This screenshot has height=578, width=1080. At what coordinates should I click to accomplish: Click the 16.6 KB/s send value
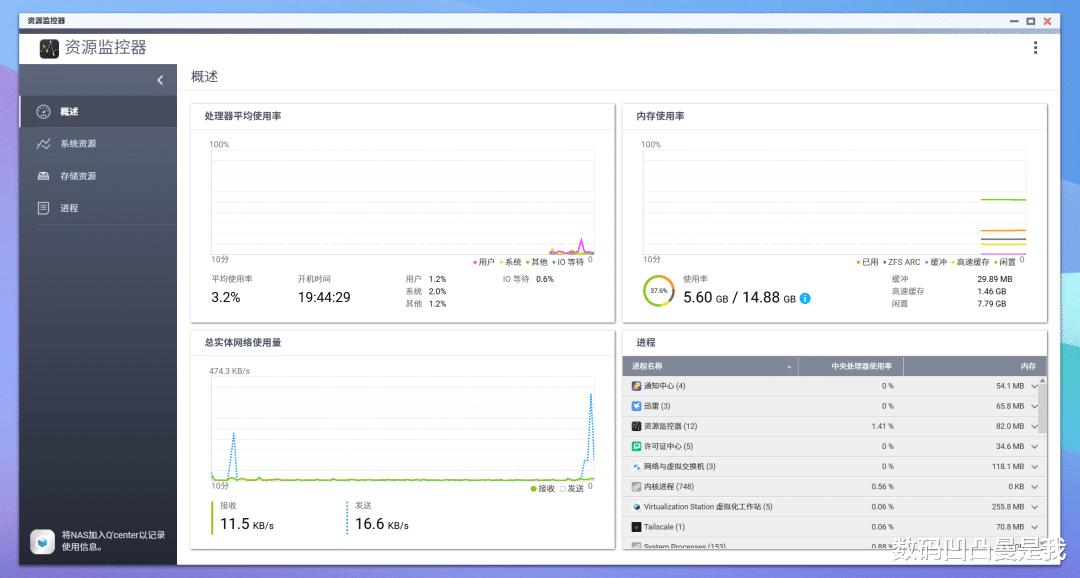click(x=382, y=524)
